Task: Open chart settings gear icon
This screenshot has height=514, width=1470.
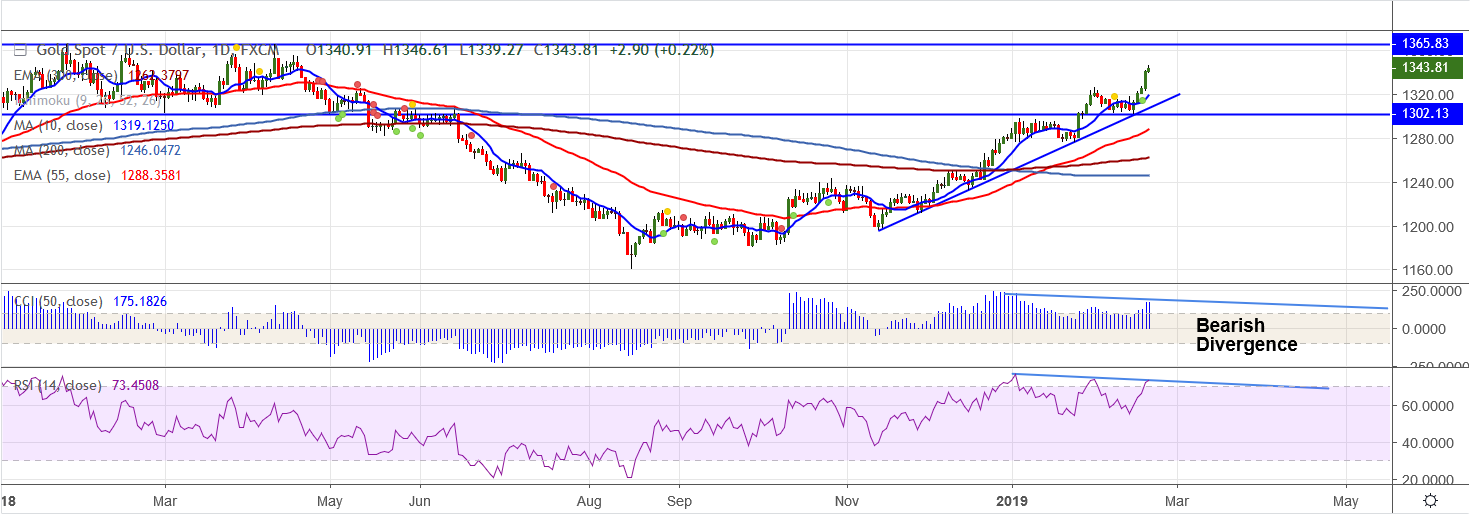Action: (1430, 501)
